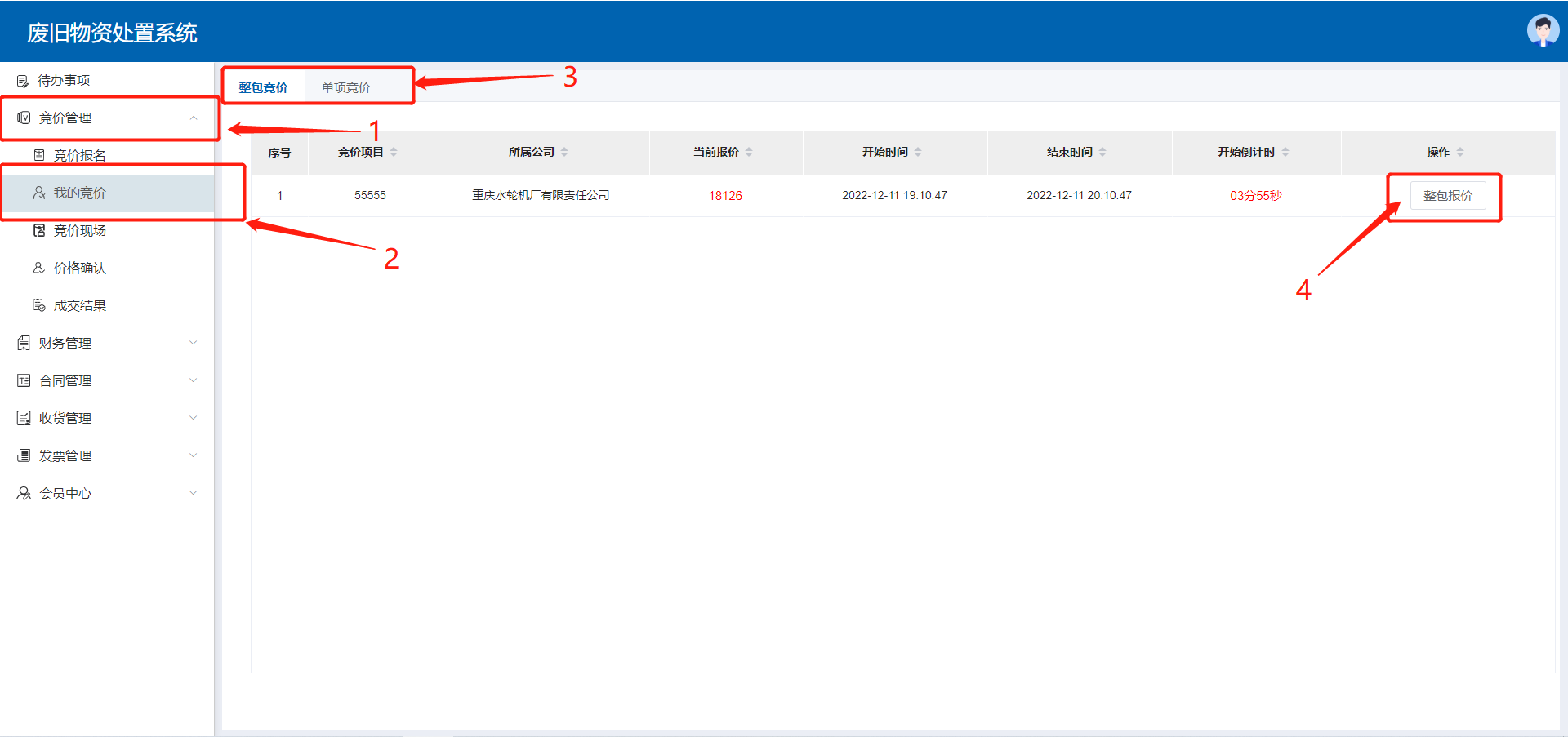Click the 合同管理 sidebar icon
The width and height of the screenshot is (1568, 737).
pyautogui.click(x=24, y=381)
